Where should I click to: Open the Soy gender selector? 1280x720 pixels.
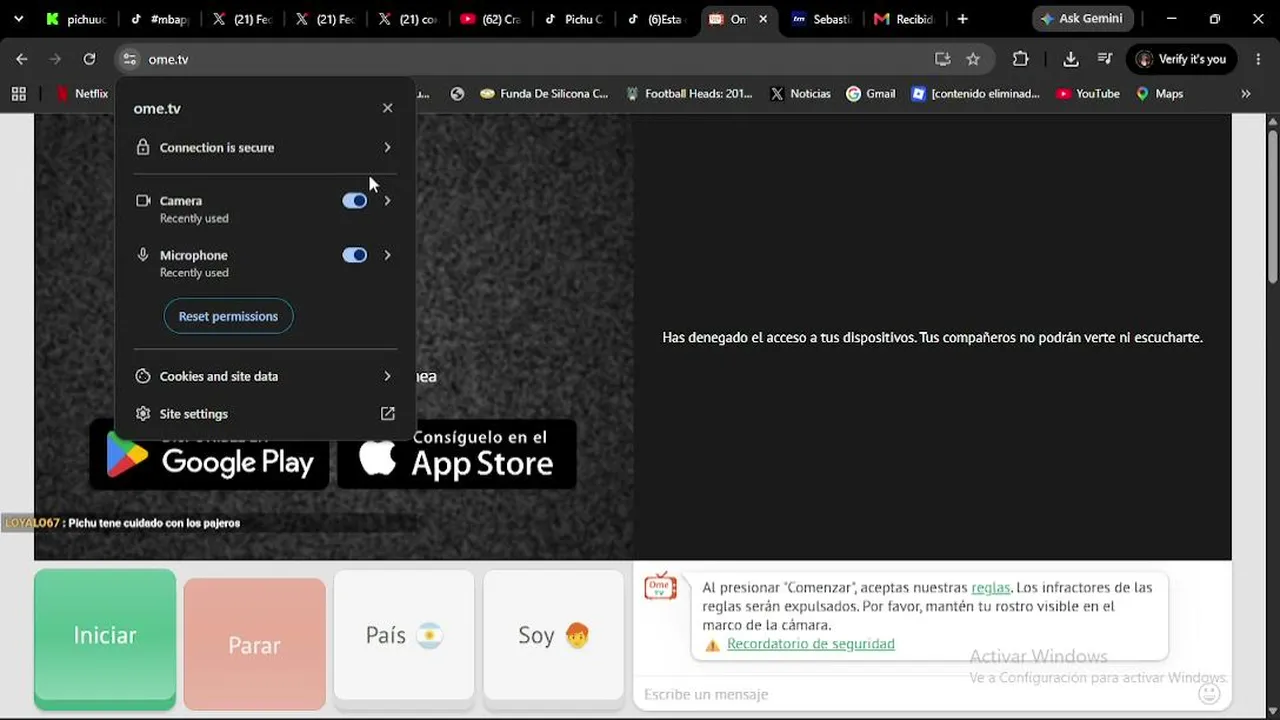pyautogui.click(x=554, y=636)
